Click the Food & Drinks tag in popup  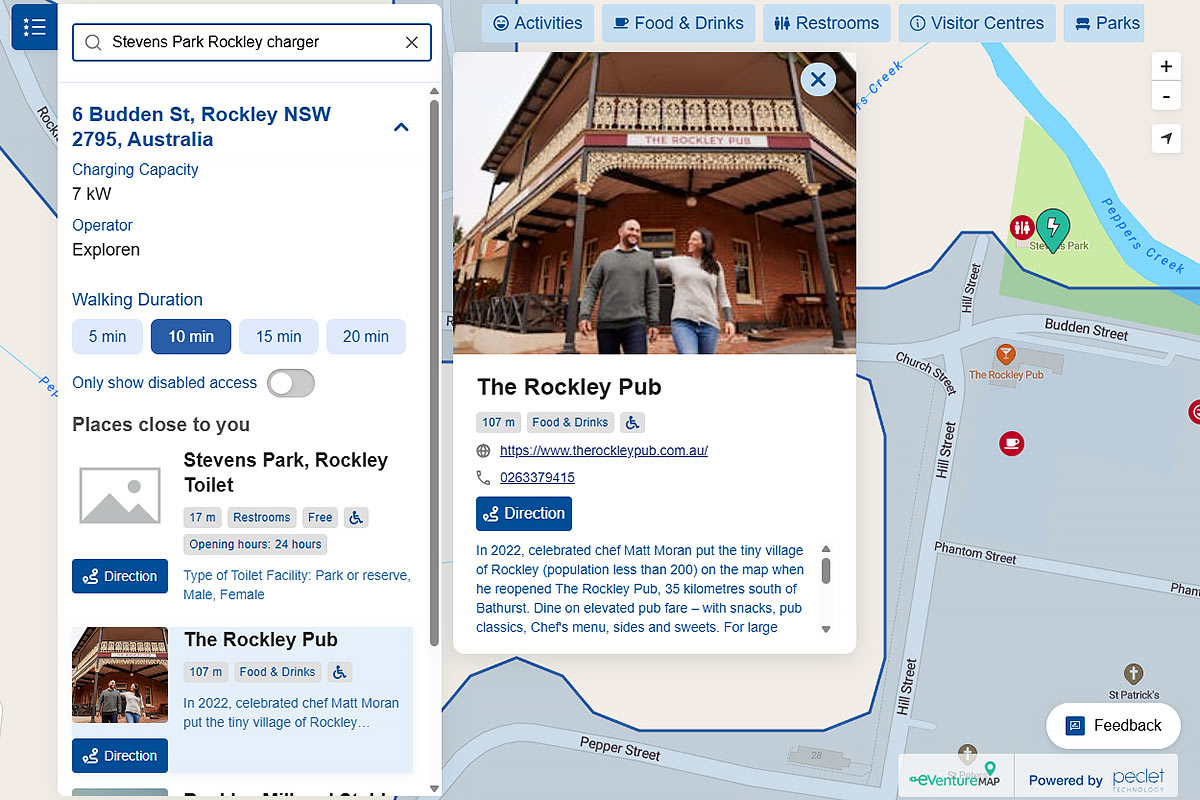[x=570, y=422]
